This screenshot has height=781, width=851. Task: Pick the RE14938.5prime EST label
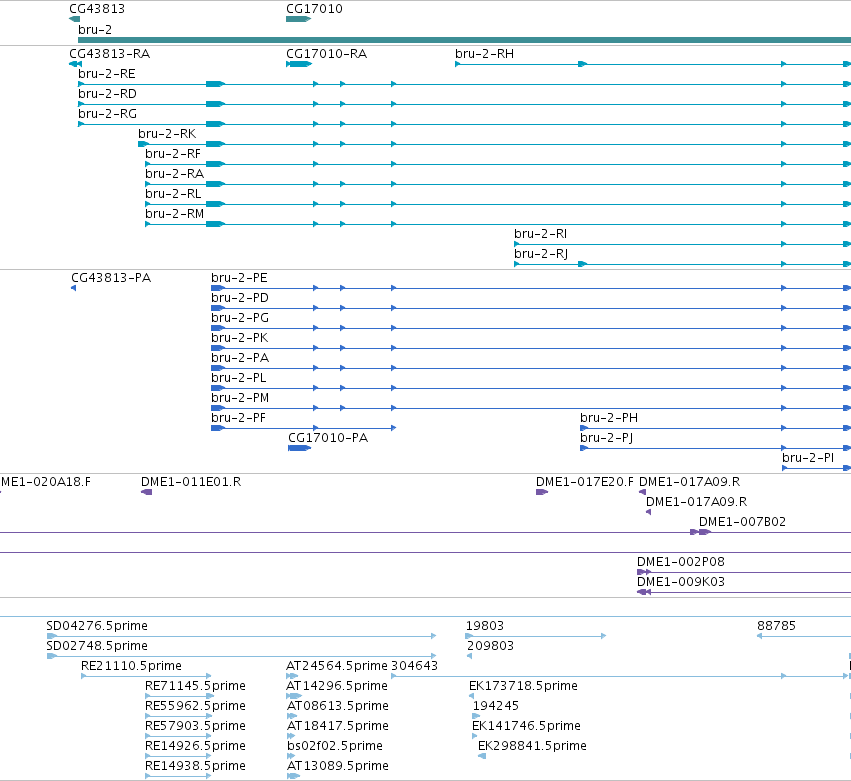(195, 766)
